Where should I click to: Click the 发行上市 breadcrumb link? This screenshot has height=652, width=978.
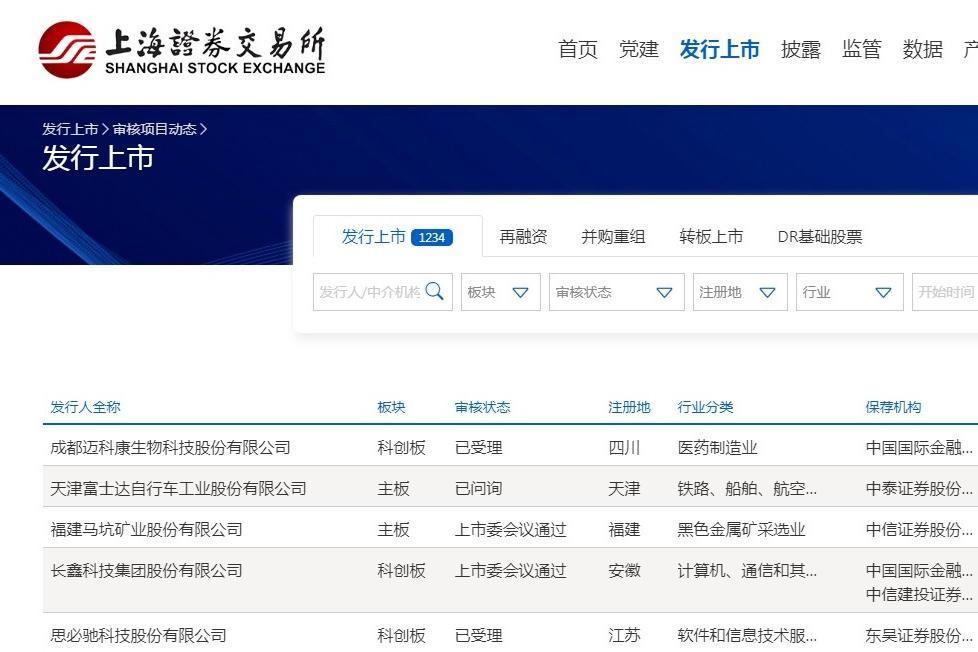[70, 129]
